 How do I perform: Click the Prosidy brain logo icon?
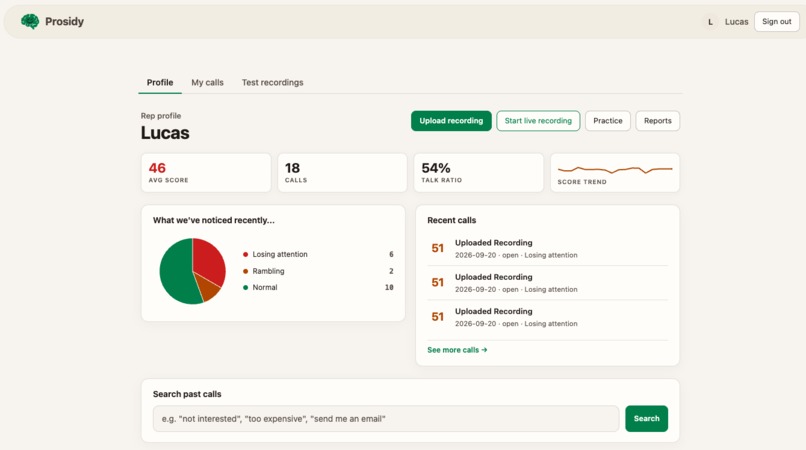tap(30, 21)
